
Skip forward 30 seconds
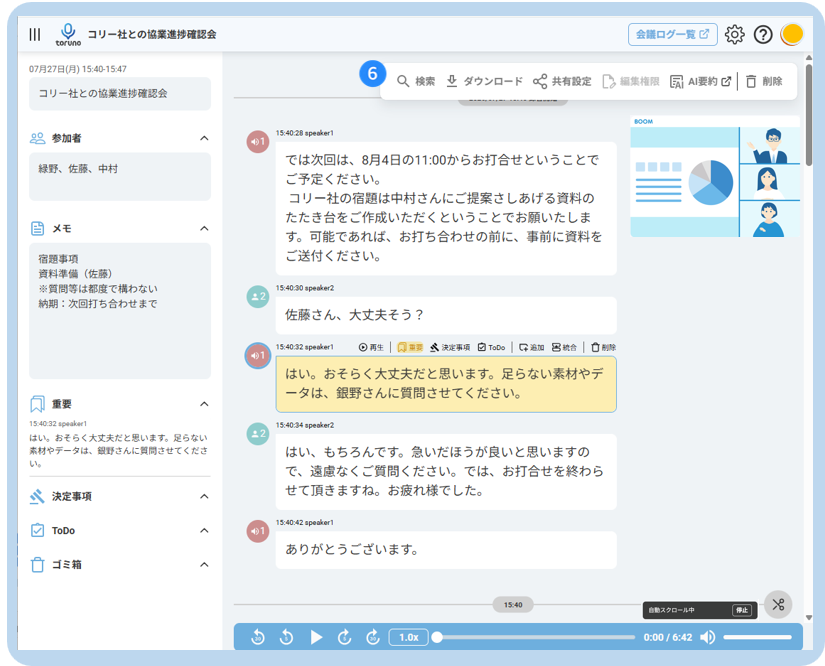tap(373, 637)
